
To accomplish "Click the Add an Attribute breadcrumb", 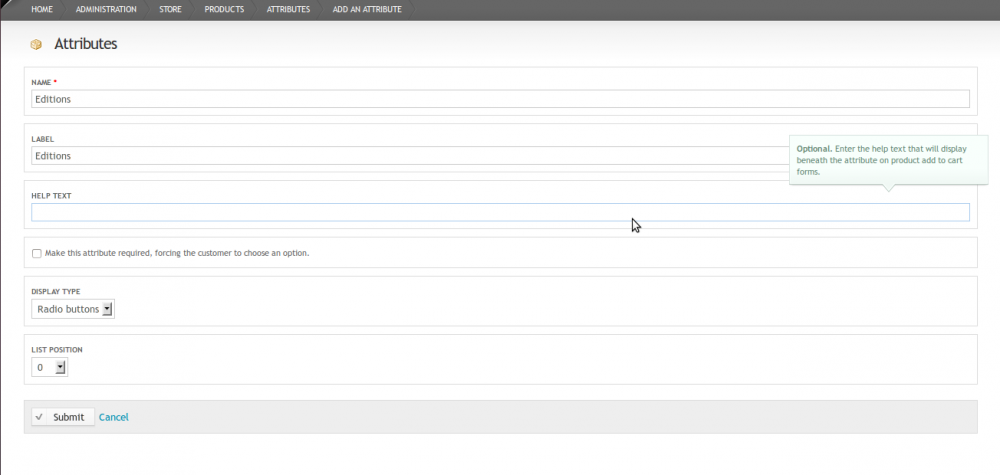I will tap(367, 9).
